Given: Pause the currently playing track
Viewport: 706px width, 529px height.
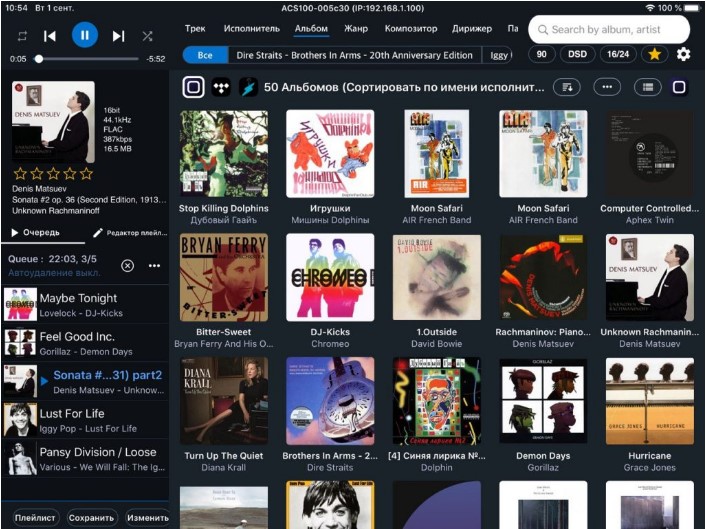Looking at the screenshot, I should coord(84,36).
